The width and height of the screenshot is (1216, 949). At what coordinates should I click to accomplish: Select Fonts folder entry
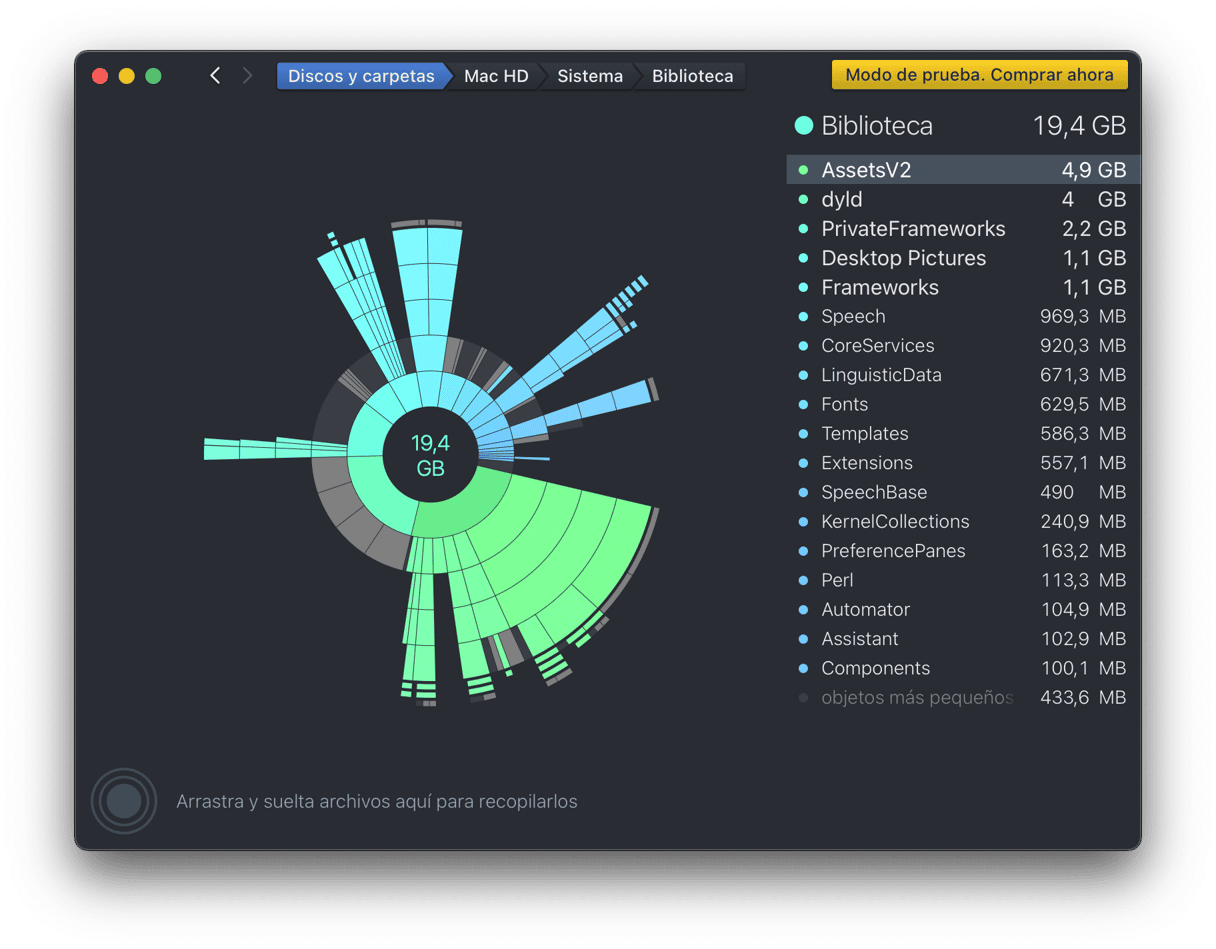[963, 405]
